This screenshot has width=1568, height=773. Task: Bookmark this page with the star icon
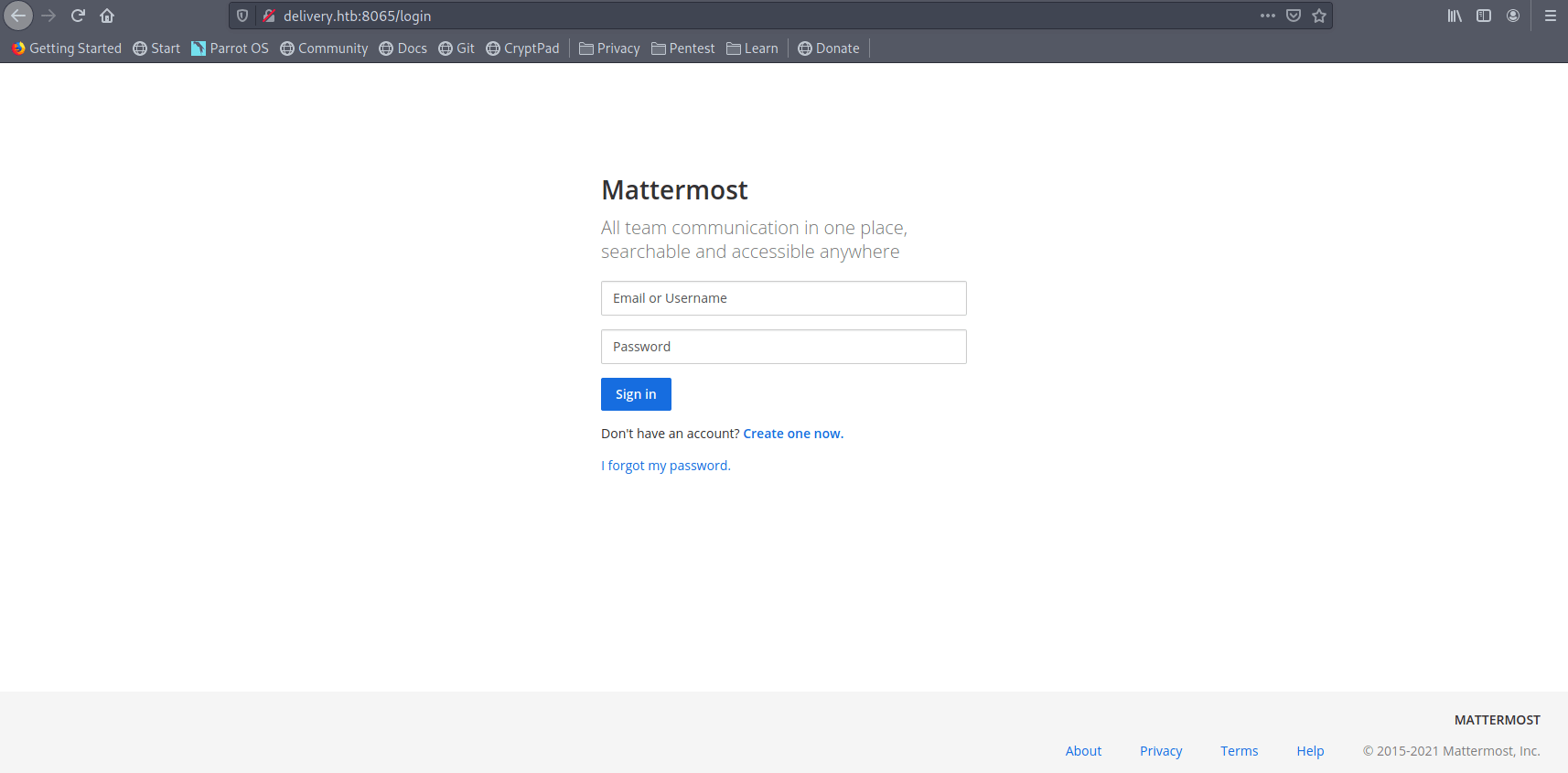point(1319,16)
